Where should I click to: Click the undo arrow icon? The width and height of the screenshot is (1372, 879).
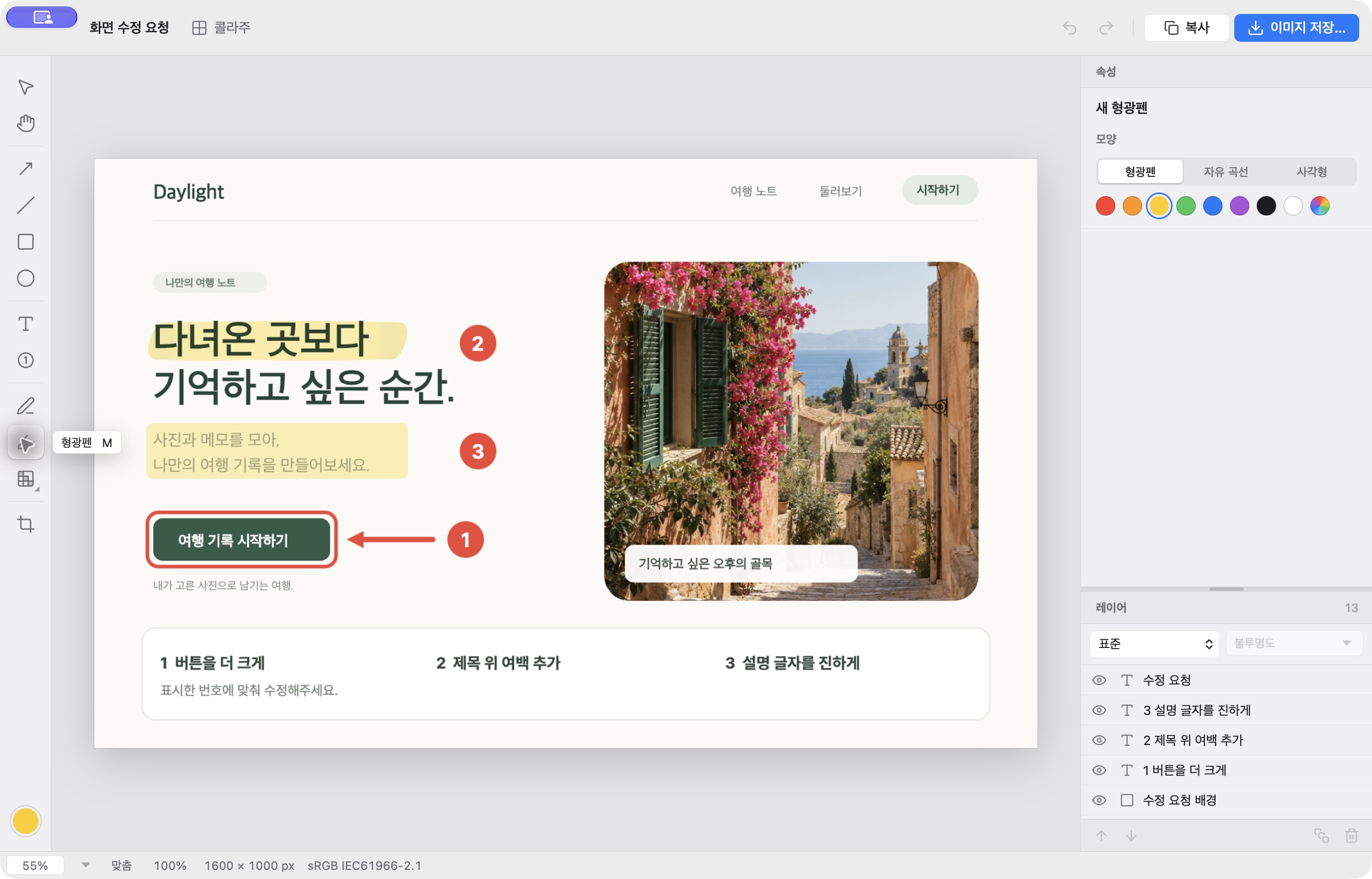pos(1070,28)
